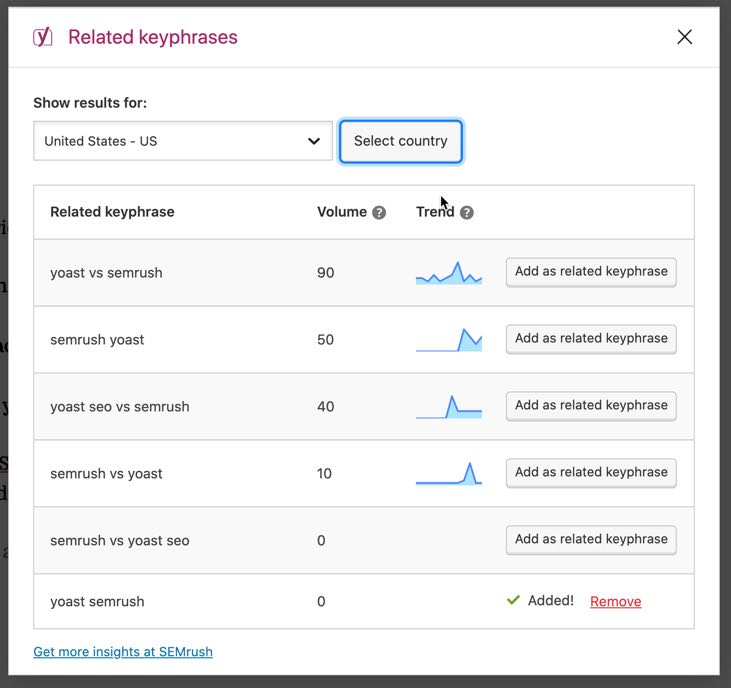The height and width of the screenshot is (688, 731).
Task: Click the trend chart for 'yoast vs semrush'
Action: 449,273
